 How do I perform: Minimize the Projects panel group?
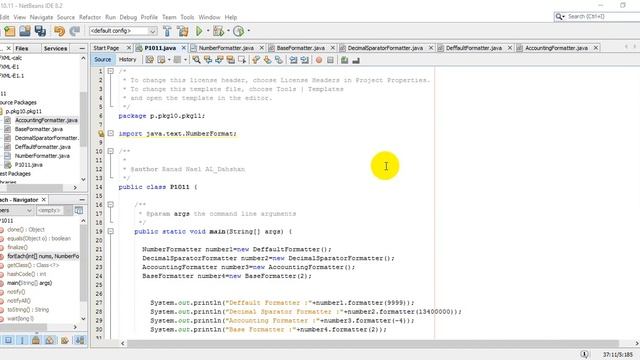click(x=82, y=48)
